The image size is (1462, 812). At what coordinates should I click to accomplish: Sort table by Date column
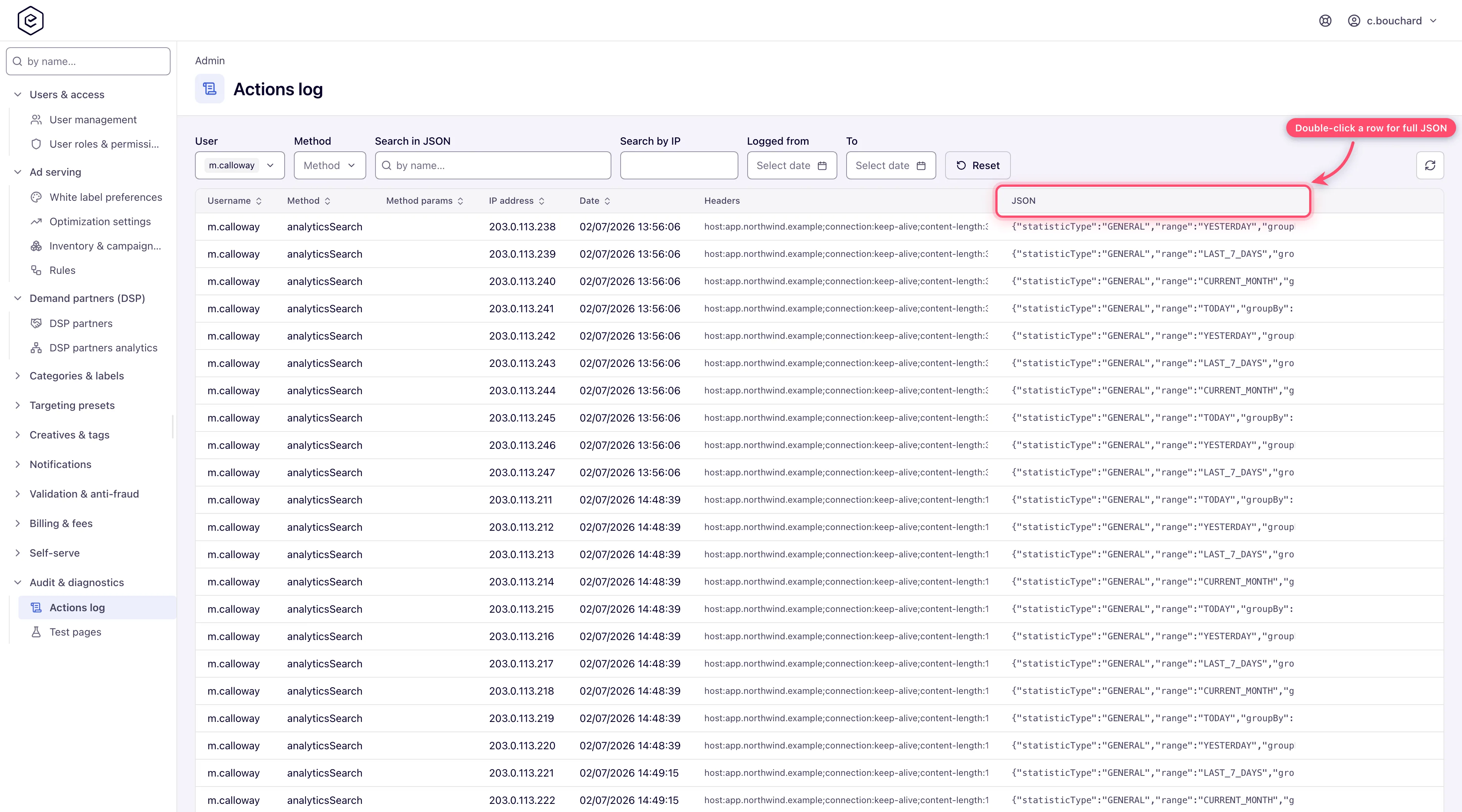(594, 201)
